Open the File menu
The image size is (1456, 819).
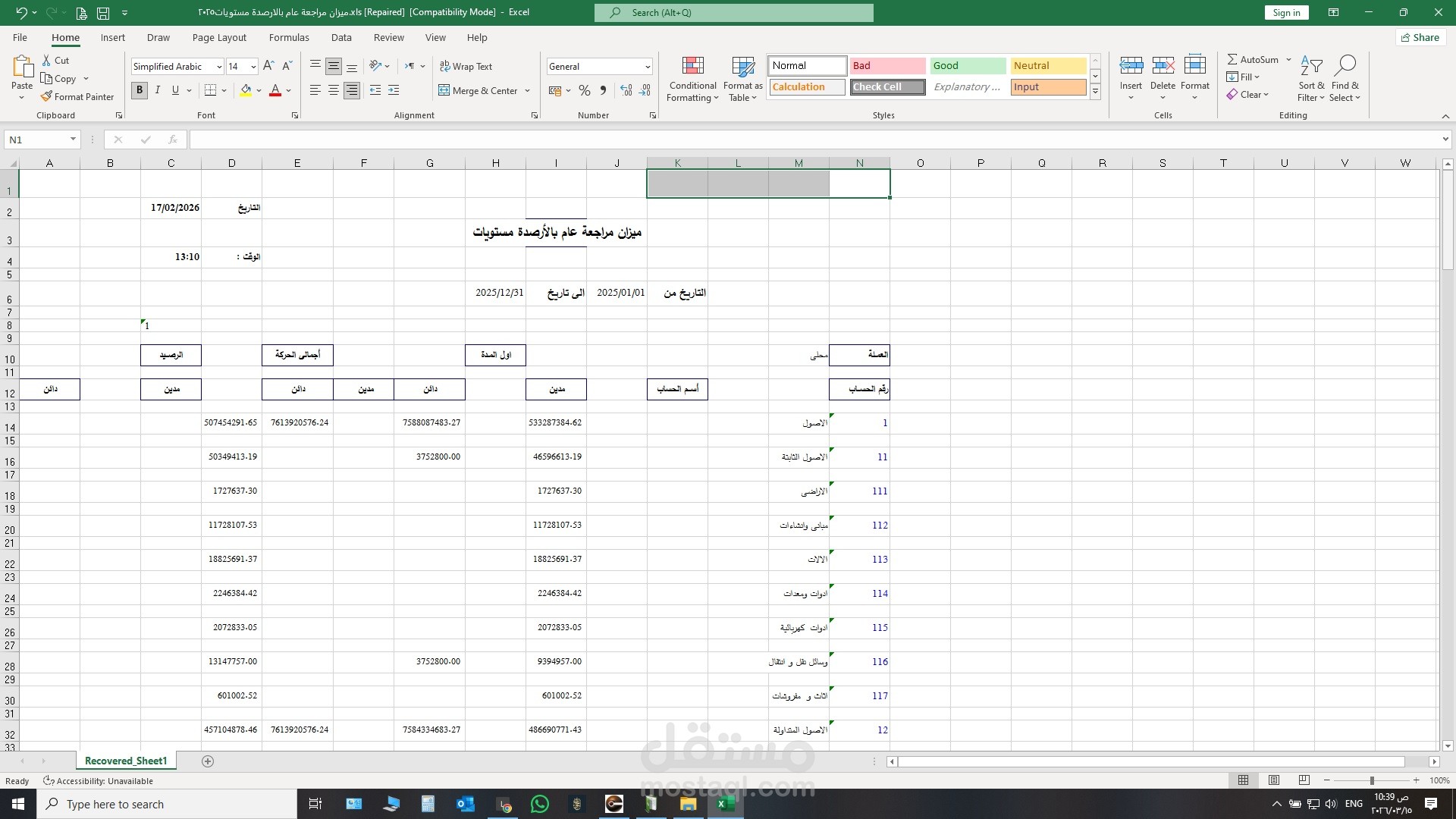20,37
